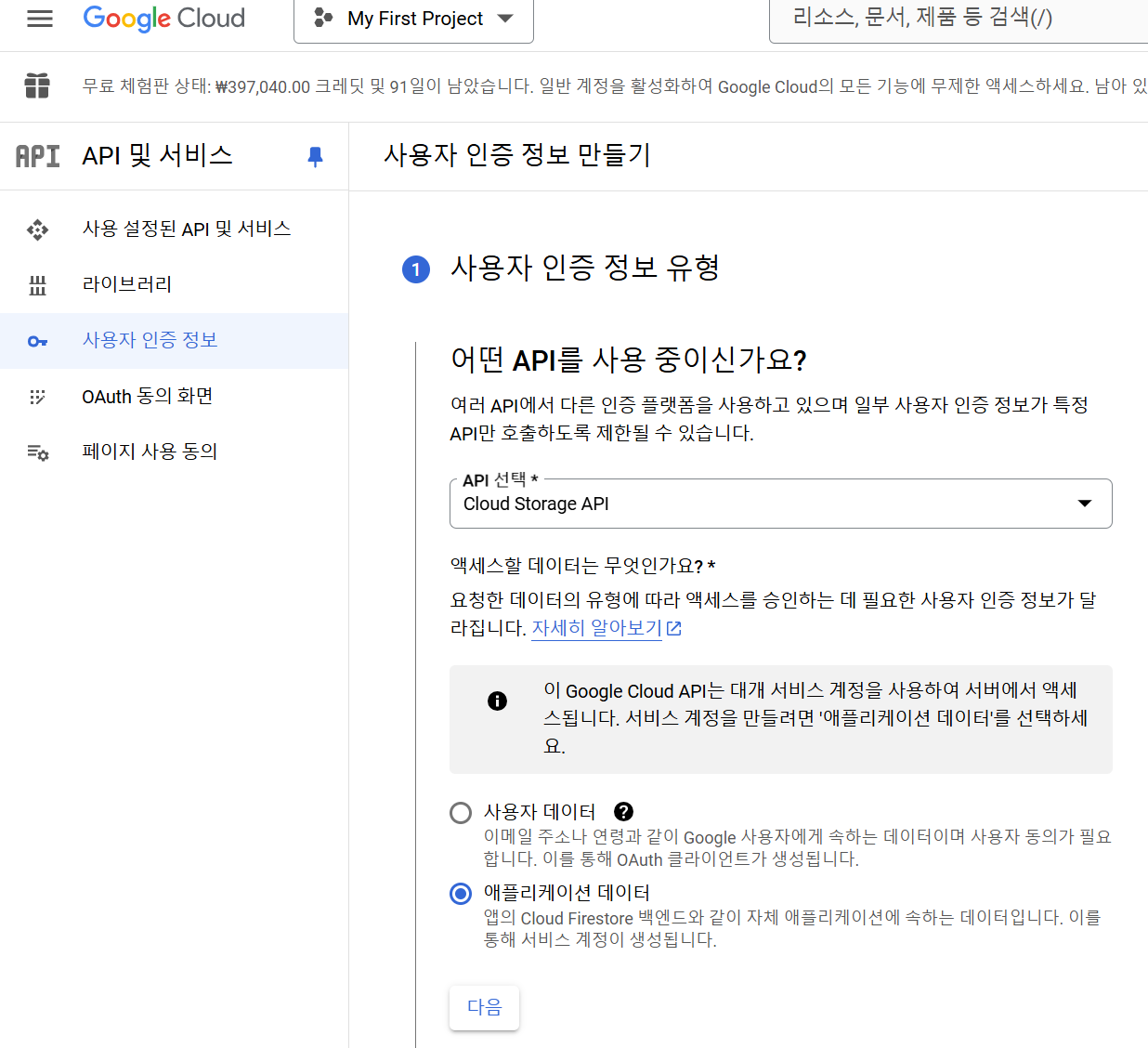
Task: Open 페이지 사용 동의
Action: pyautogui.click(x=175, y=452)
